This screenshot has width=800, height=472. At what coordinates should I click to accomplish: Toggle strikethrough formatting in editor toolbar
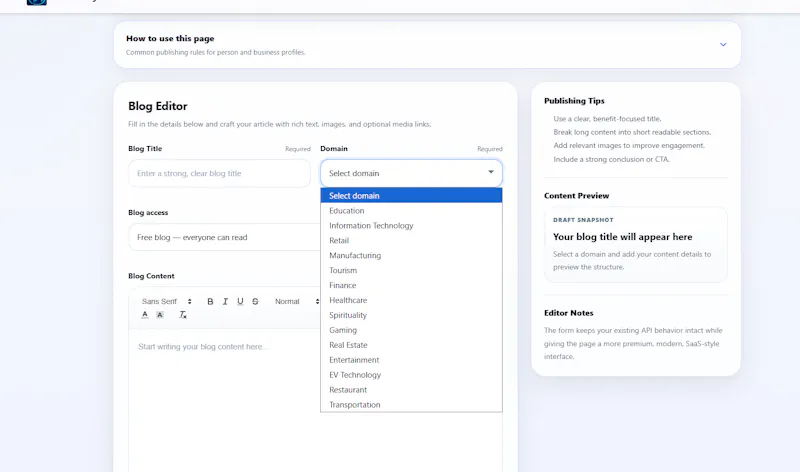point(255,302)
